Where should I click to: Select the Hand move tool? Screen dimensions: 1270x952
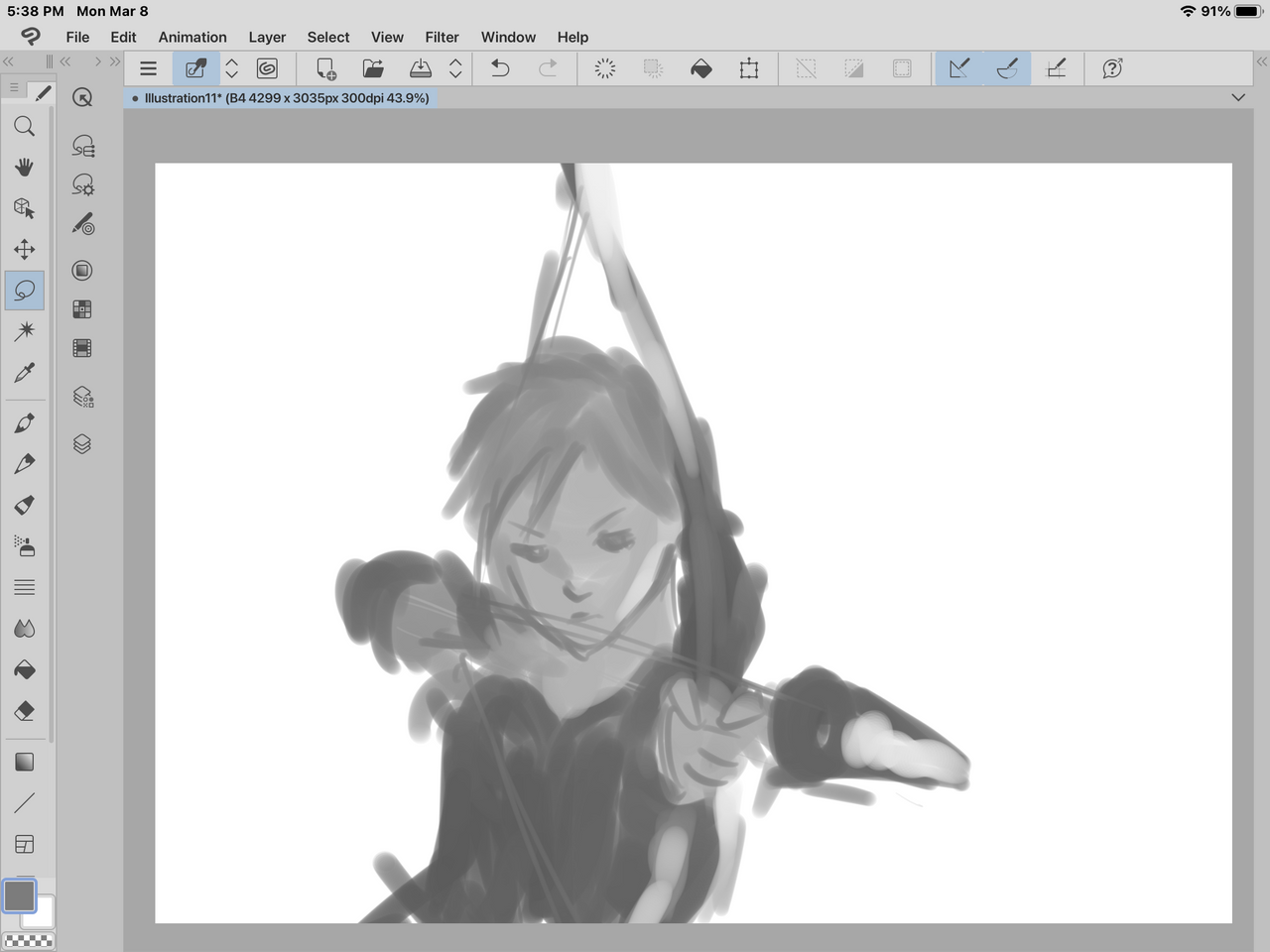25,167
